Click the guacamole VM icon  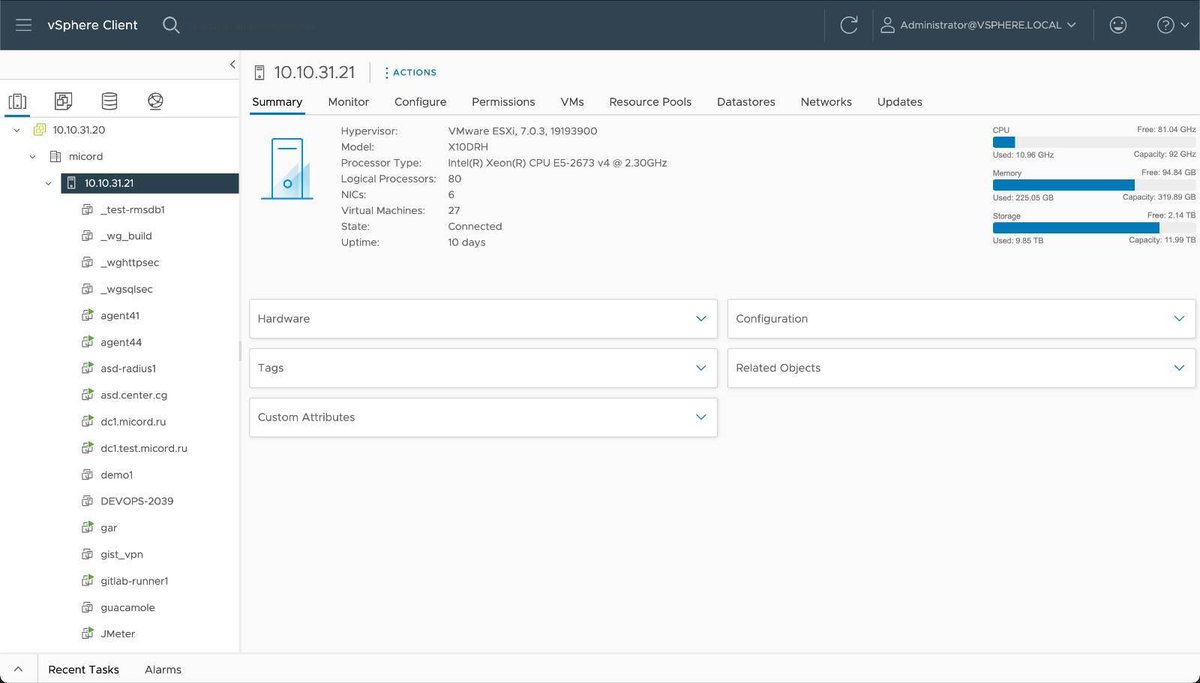pos(87,607)
